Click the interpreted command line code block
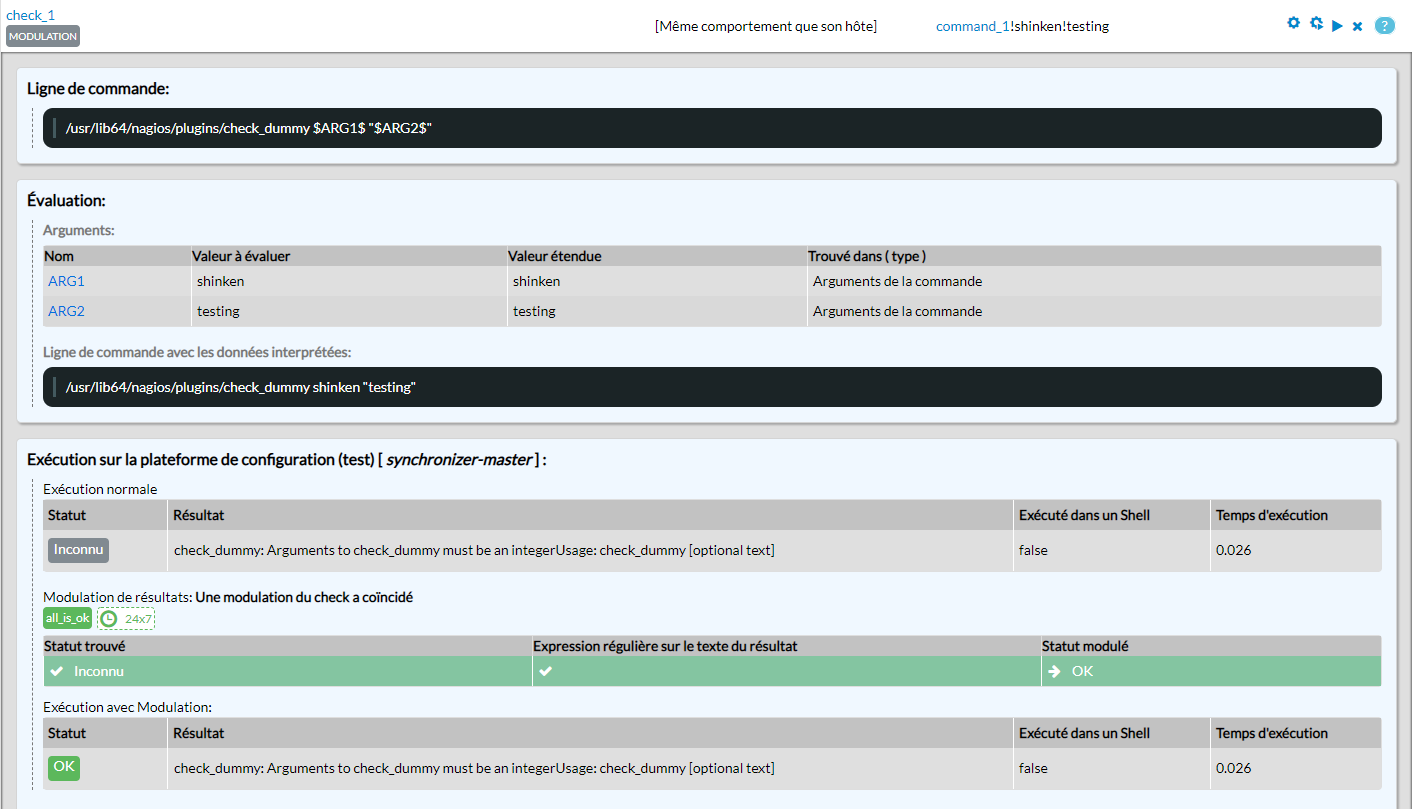This screenshot has width=1412, height=809. (711, 387)
